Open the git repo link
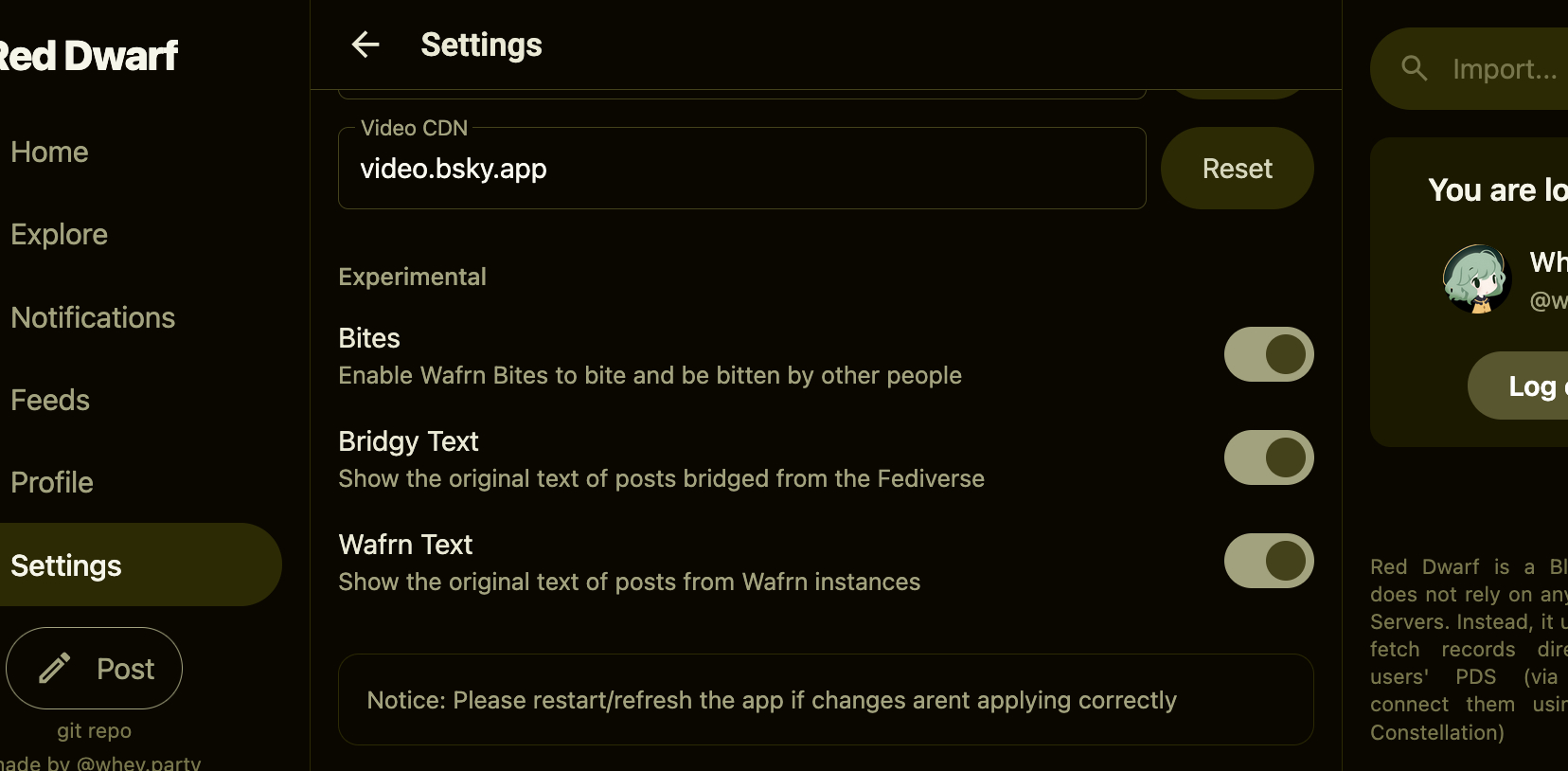 [x=94, y=731]
